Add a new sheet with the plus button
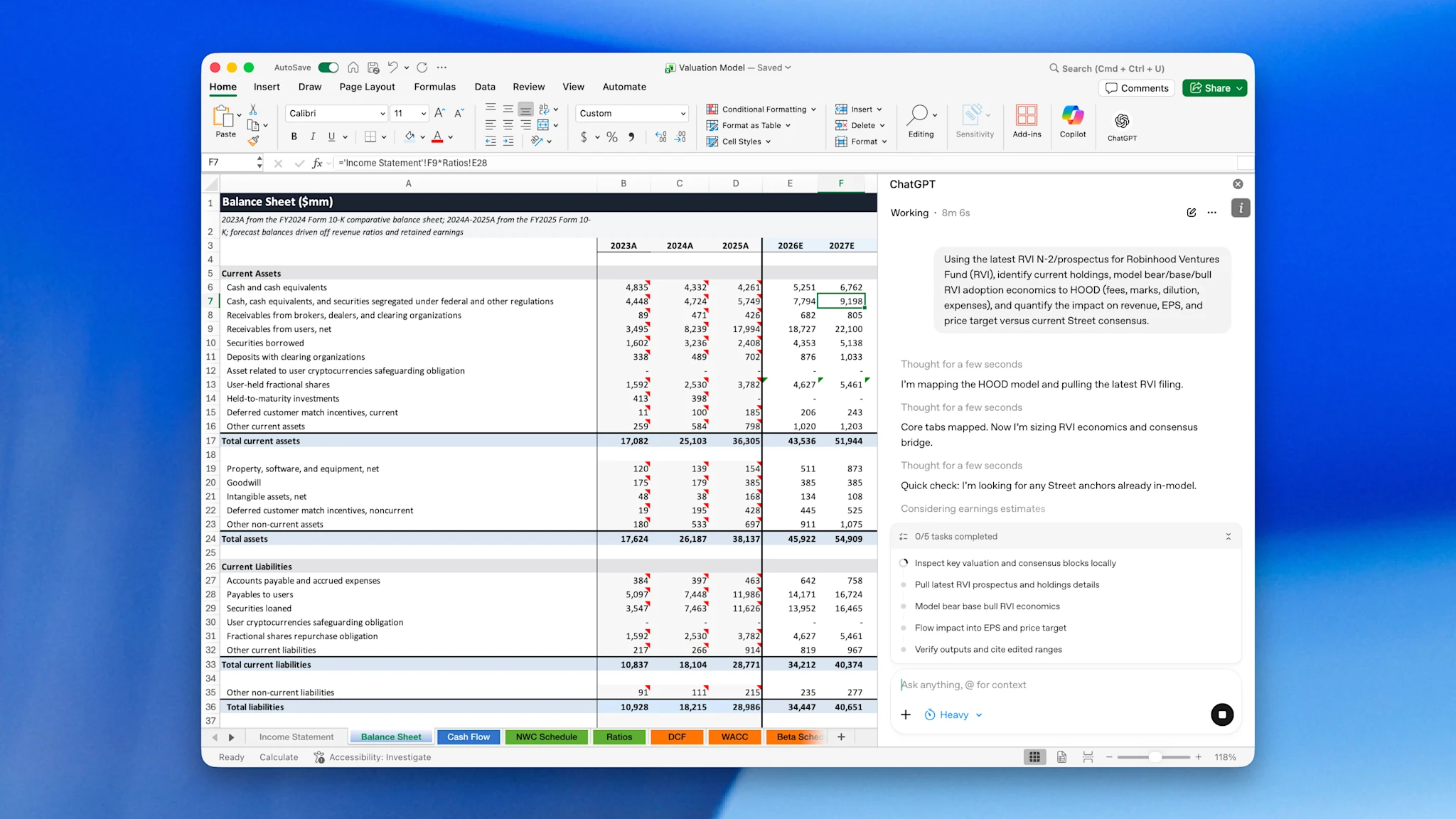Image resolution: width=1456 pixels, height=819 pixels. pos(841,737)
